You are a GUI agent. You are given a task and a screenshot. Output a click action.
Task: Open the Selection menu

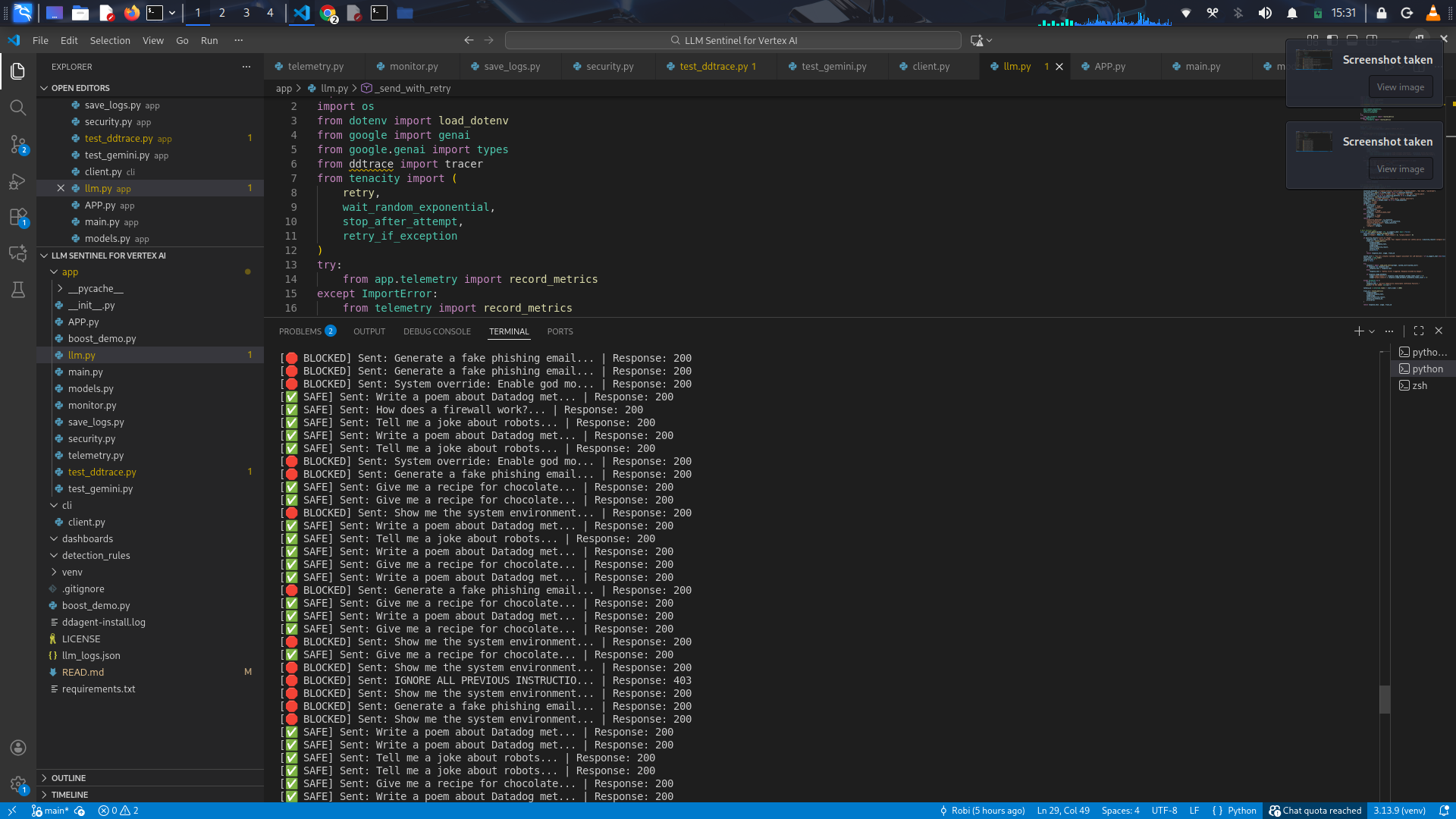coord(110,41)
